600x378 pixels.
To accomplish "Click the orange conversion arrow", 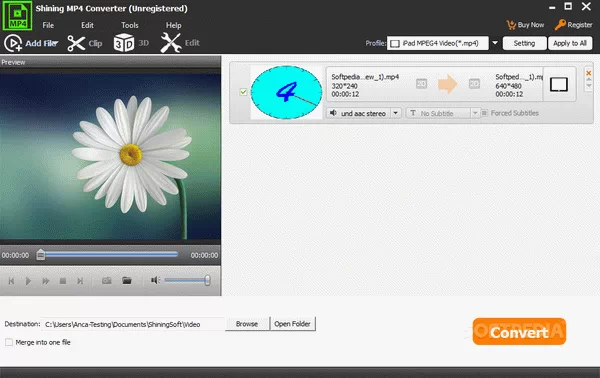I will point(448,84).
